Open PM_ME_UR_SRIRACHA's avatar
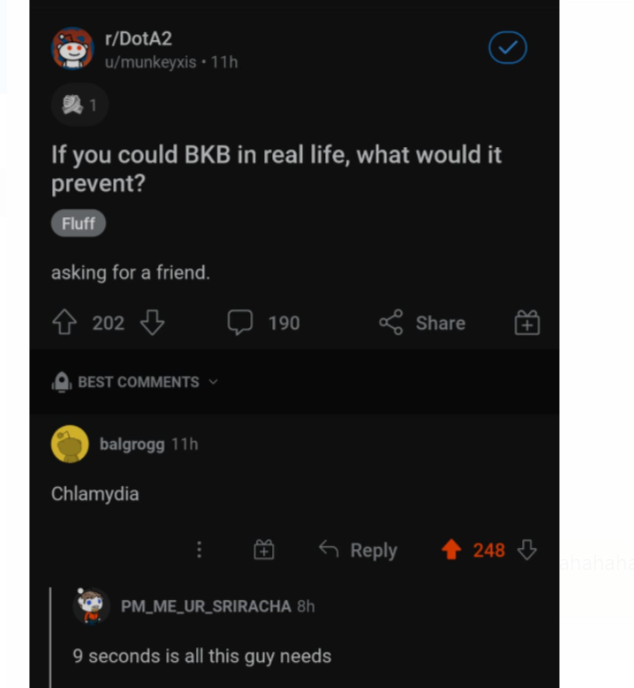 coord(92,607)
